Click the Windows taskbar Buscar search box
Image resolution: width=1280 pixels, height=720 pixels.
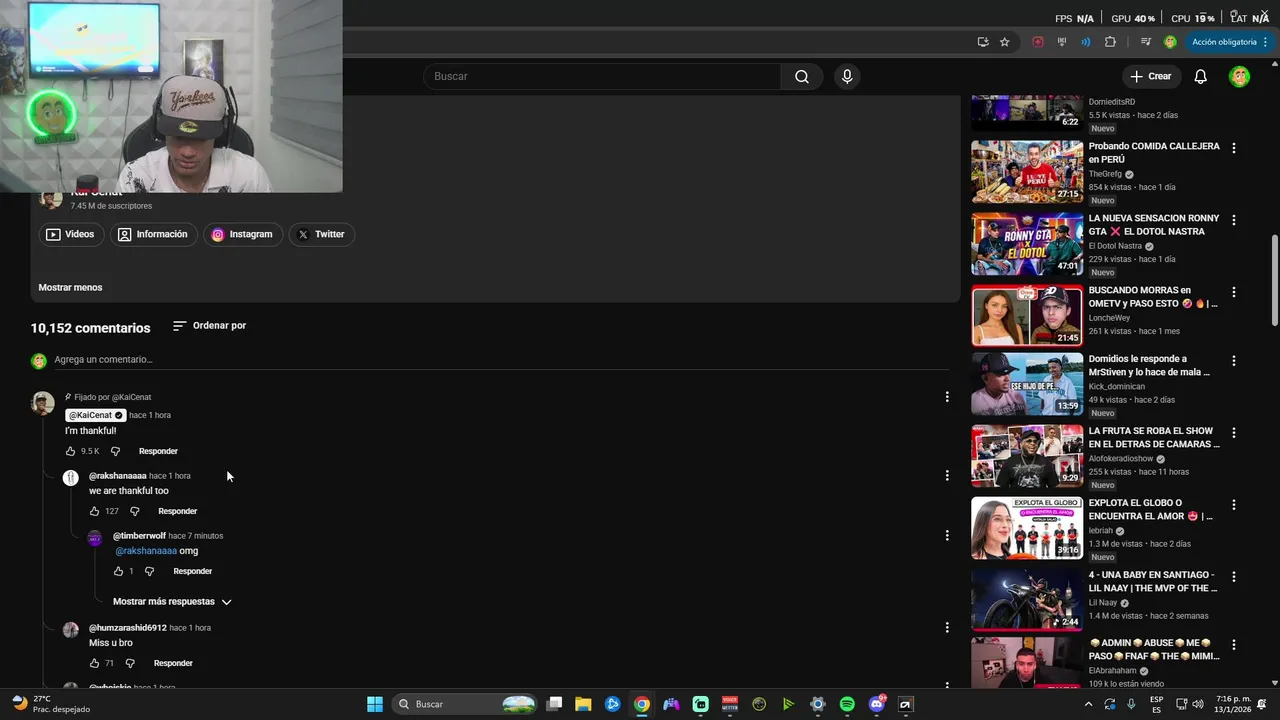pyautogui.click(x=466, y=704)
